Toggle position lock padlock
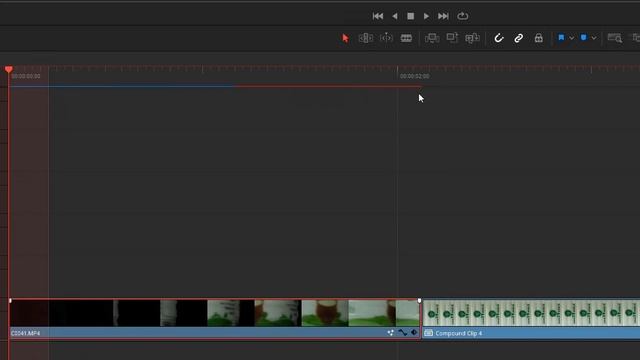The height and width of the screenshot is (360, 640). 538,38
